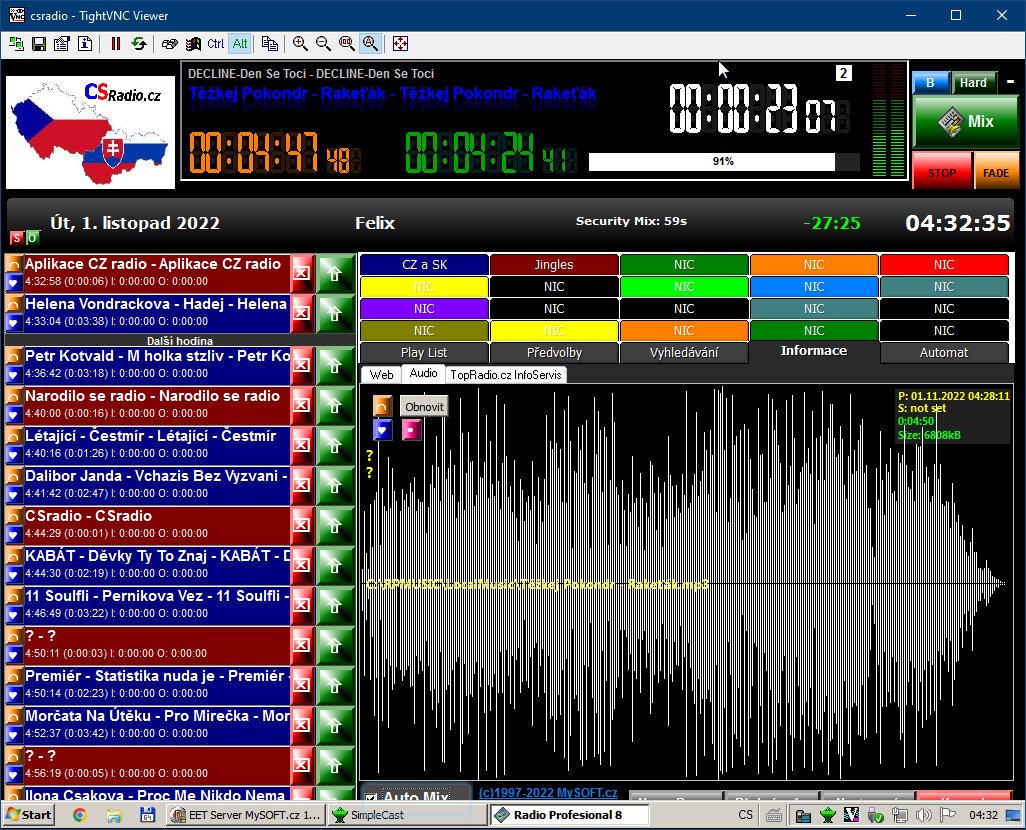Click the red NIC jingle slot
The image size is (1026, 830).
click(944, 264)
